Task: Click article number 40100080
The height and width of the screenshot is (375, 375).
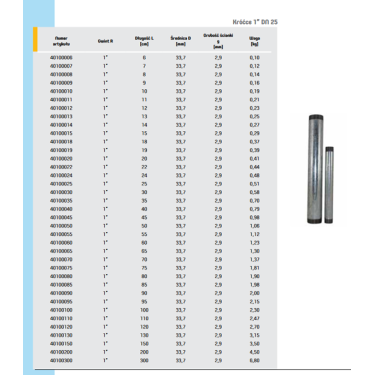Action: click(61, 276)
